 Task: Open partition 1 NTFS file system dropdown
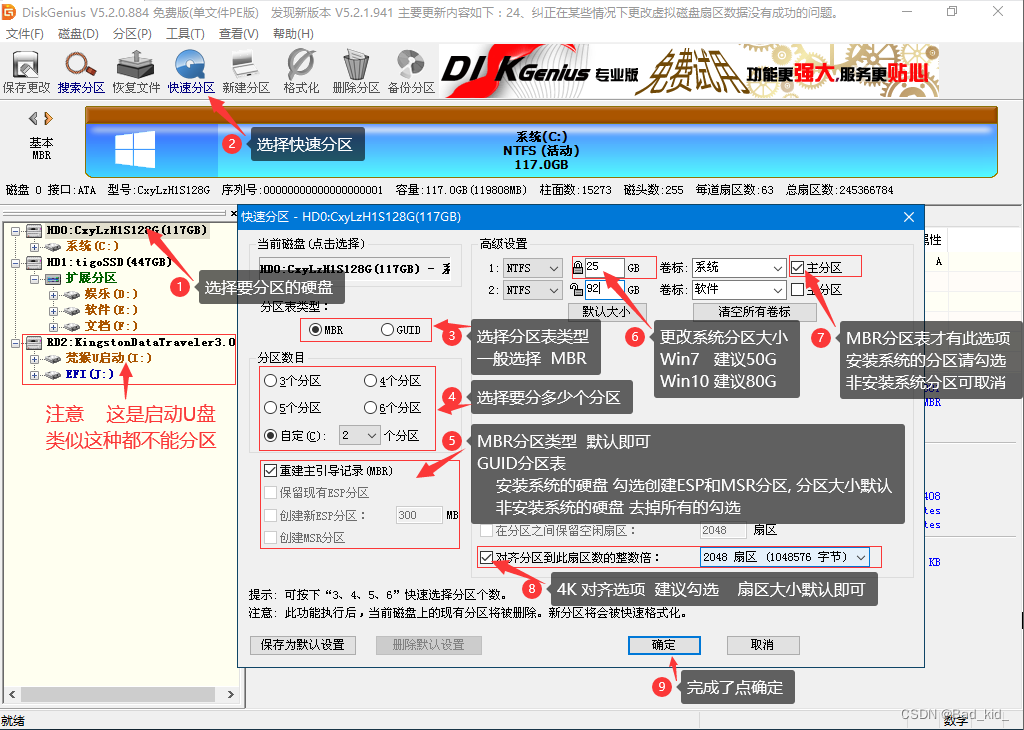[x=532, y=268]
